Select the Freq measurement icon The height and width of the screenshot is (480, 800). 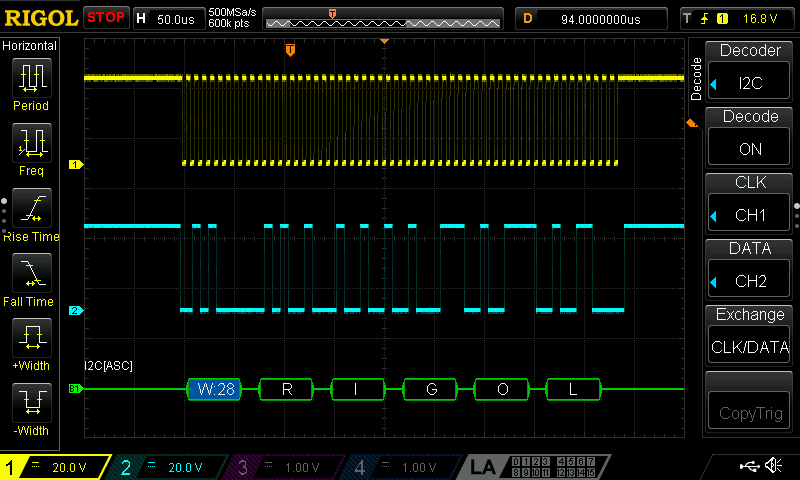click(x=32, y=142)
